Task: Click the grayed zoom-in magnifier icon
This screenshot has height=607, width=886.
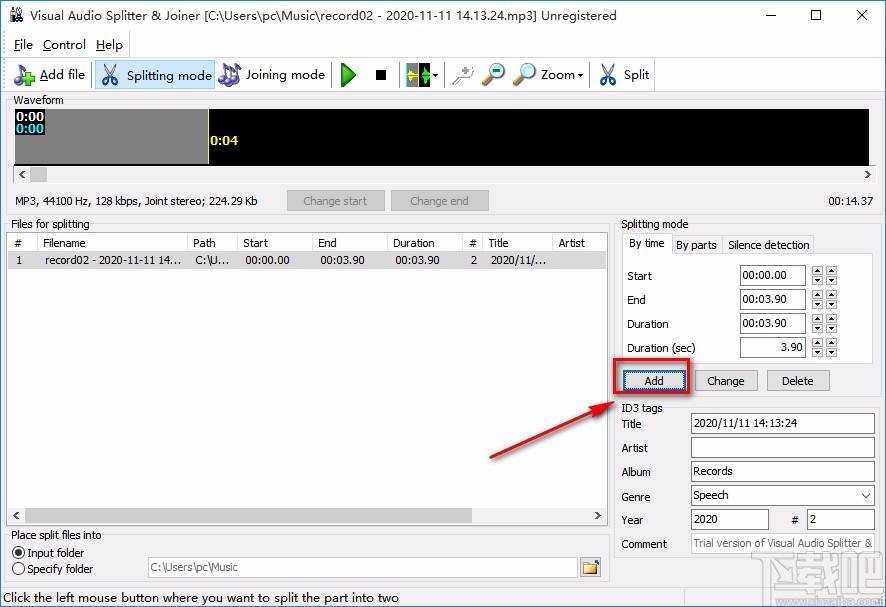Action: (x=463, y=75)
